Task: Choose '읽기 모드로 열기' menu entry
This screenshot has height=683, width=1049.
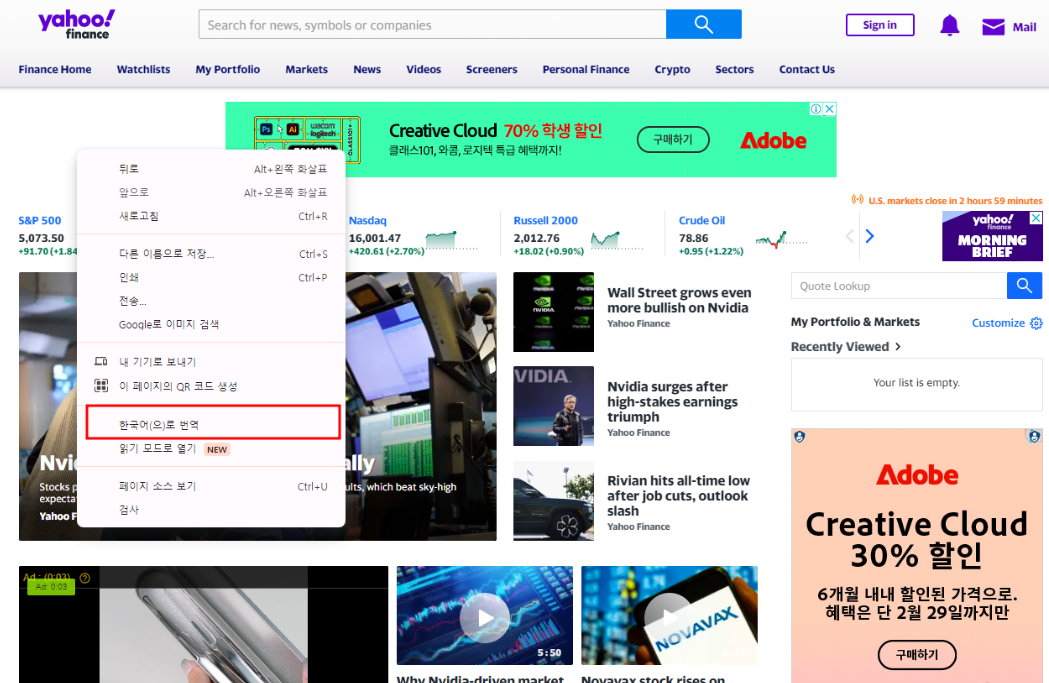Action: [x=211, y=448]
